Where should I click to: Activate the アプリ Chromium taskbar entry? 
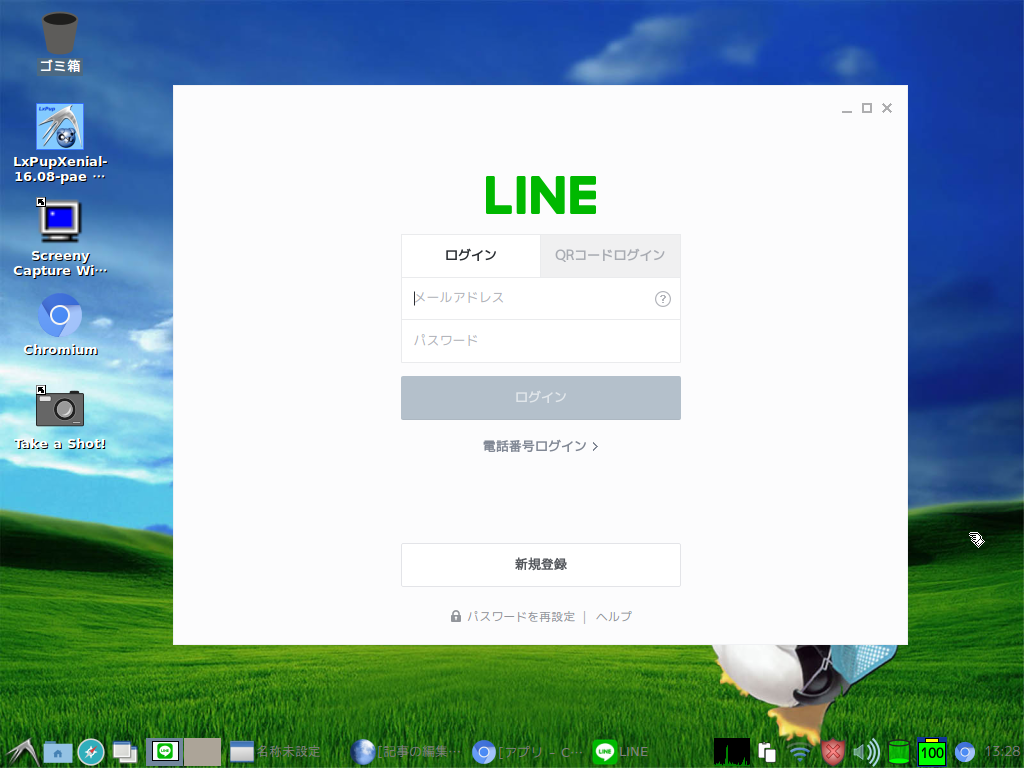(528, 752)
